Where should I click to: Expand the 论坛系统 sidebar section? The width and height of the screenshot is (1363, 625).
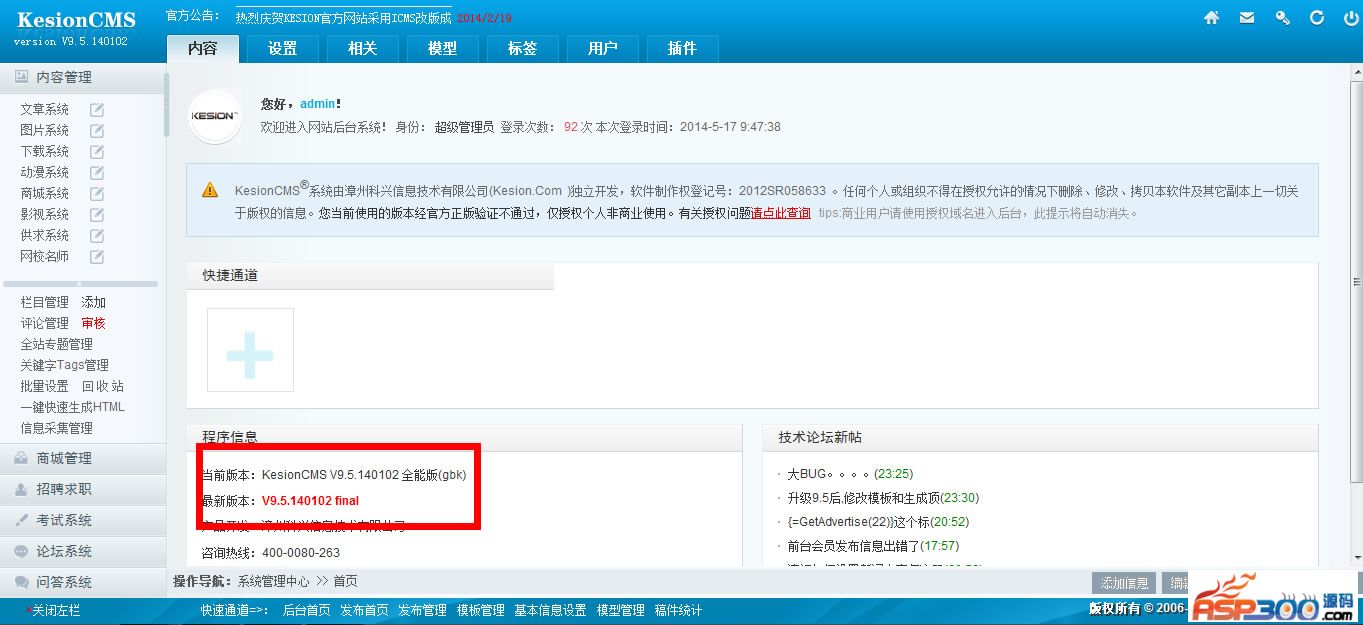click(x=82, y=551)
